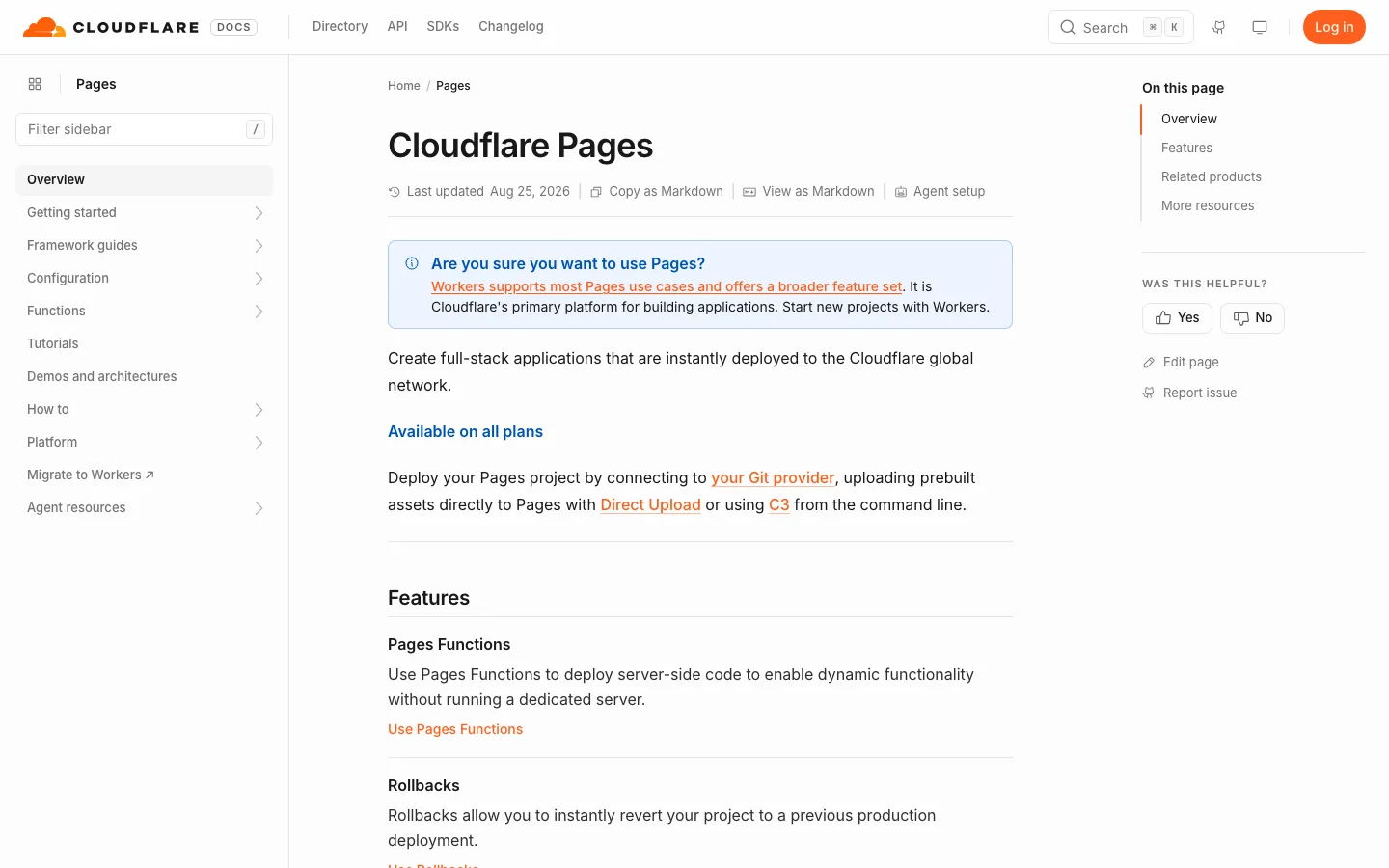This screenshot has width=1389, height=868.
Task: Expand the Framework guides section
Action: tap(259, 246)
